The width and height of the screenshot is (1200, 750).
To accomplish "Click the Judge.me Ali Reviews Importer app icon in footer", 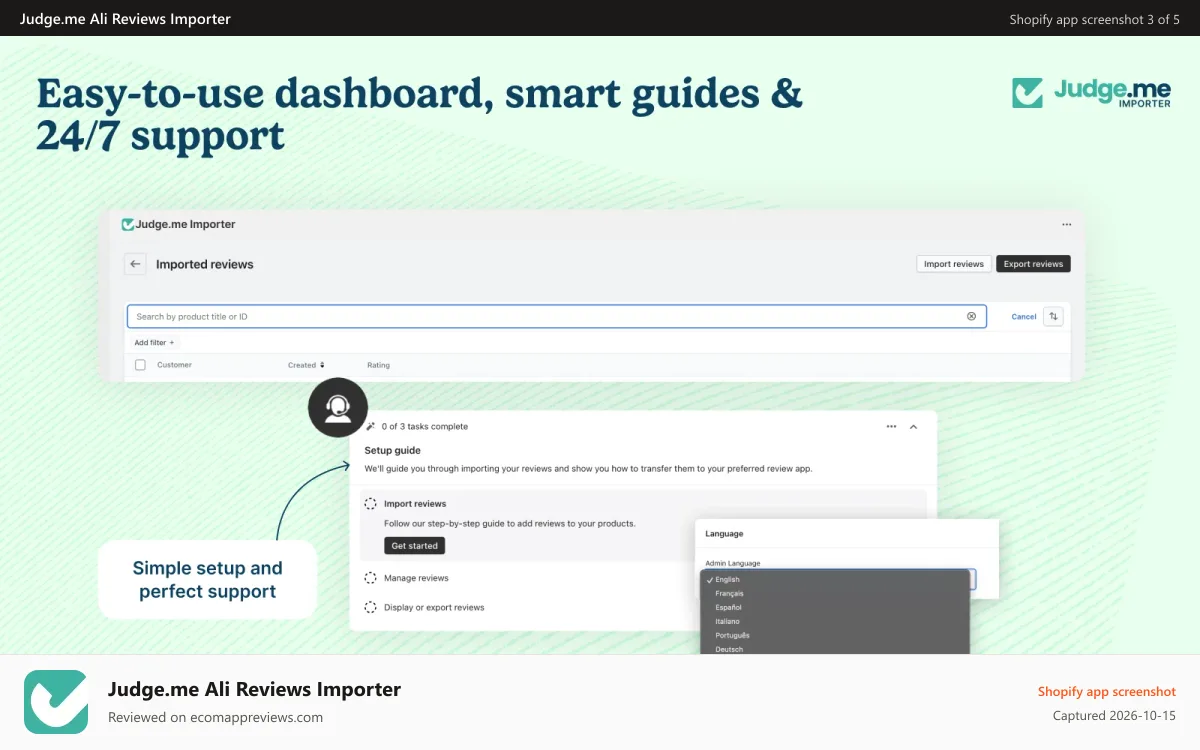I will [56, 702].
